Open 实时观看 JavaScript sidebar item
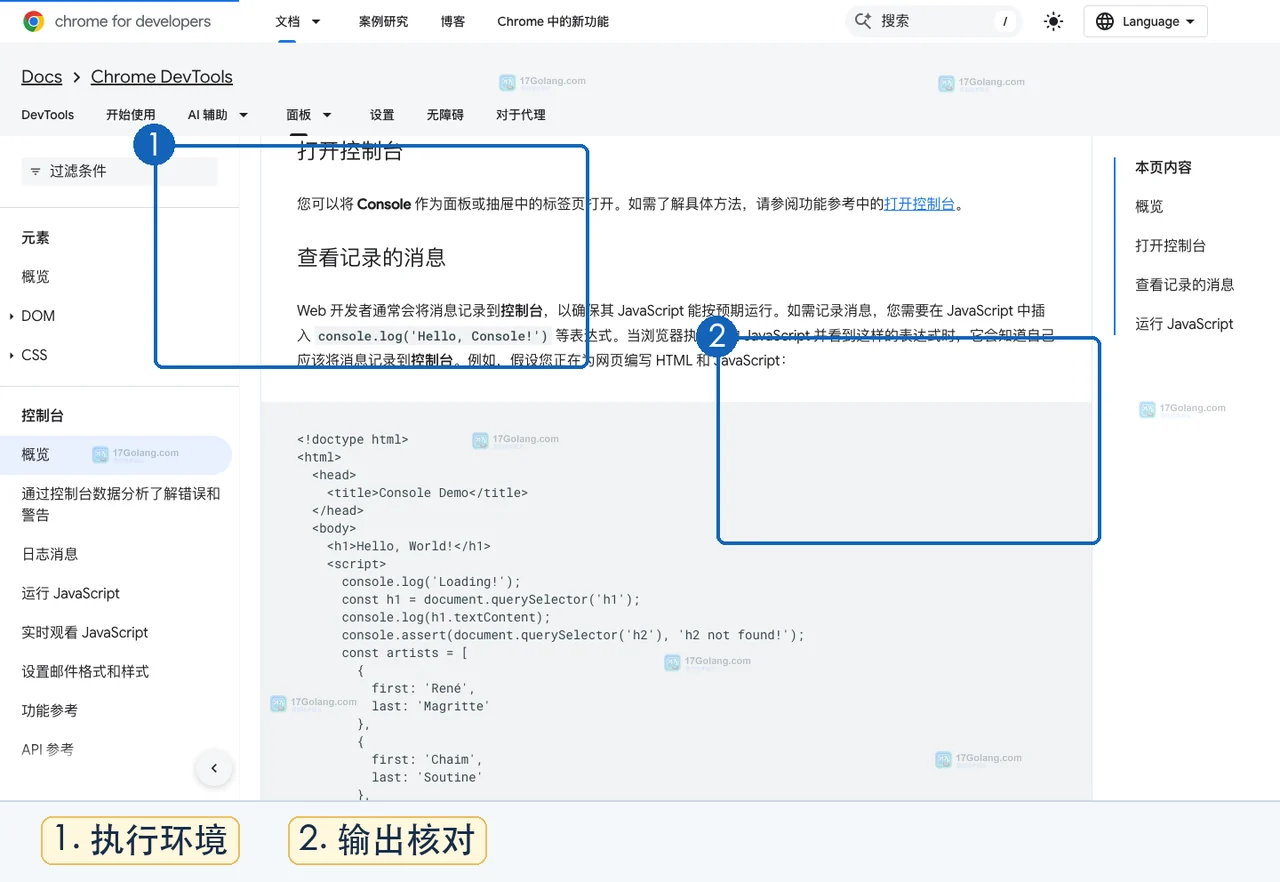This screenshot has width=1280, height=882. coord(85,632)
